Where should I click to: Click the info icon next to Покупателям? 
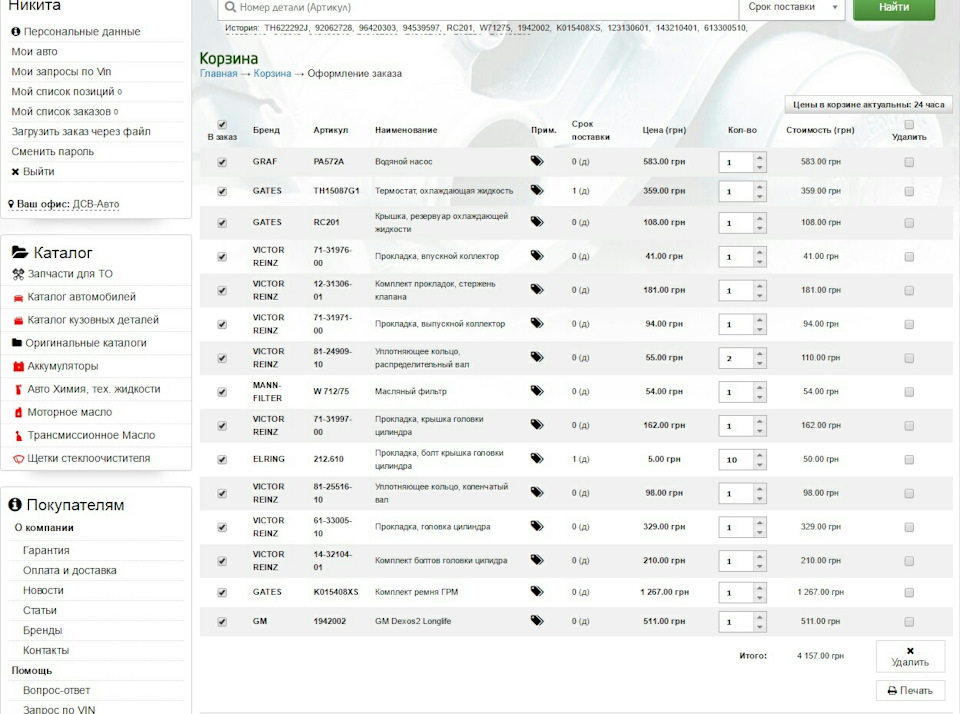click(15, 505)
